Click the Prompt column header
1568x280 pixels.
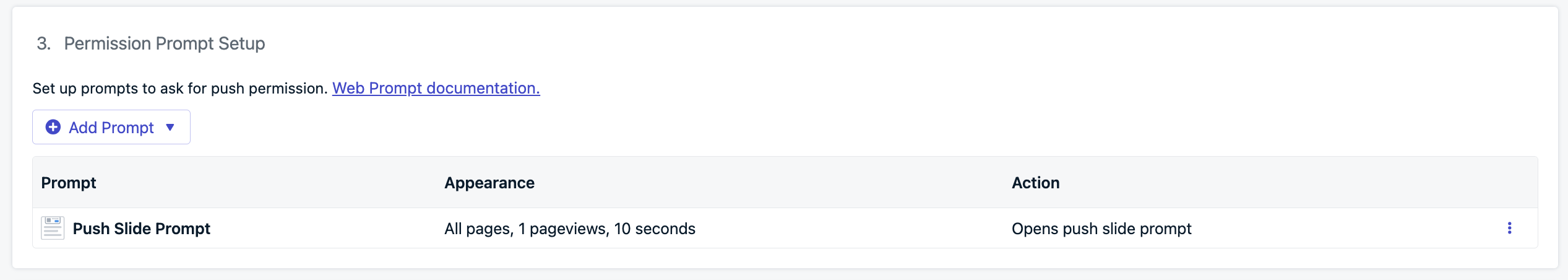point(69,183)
